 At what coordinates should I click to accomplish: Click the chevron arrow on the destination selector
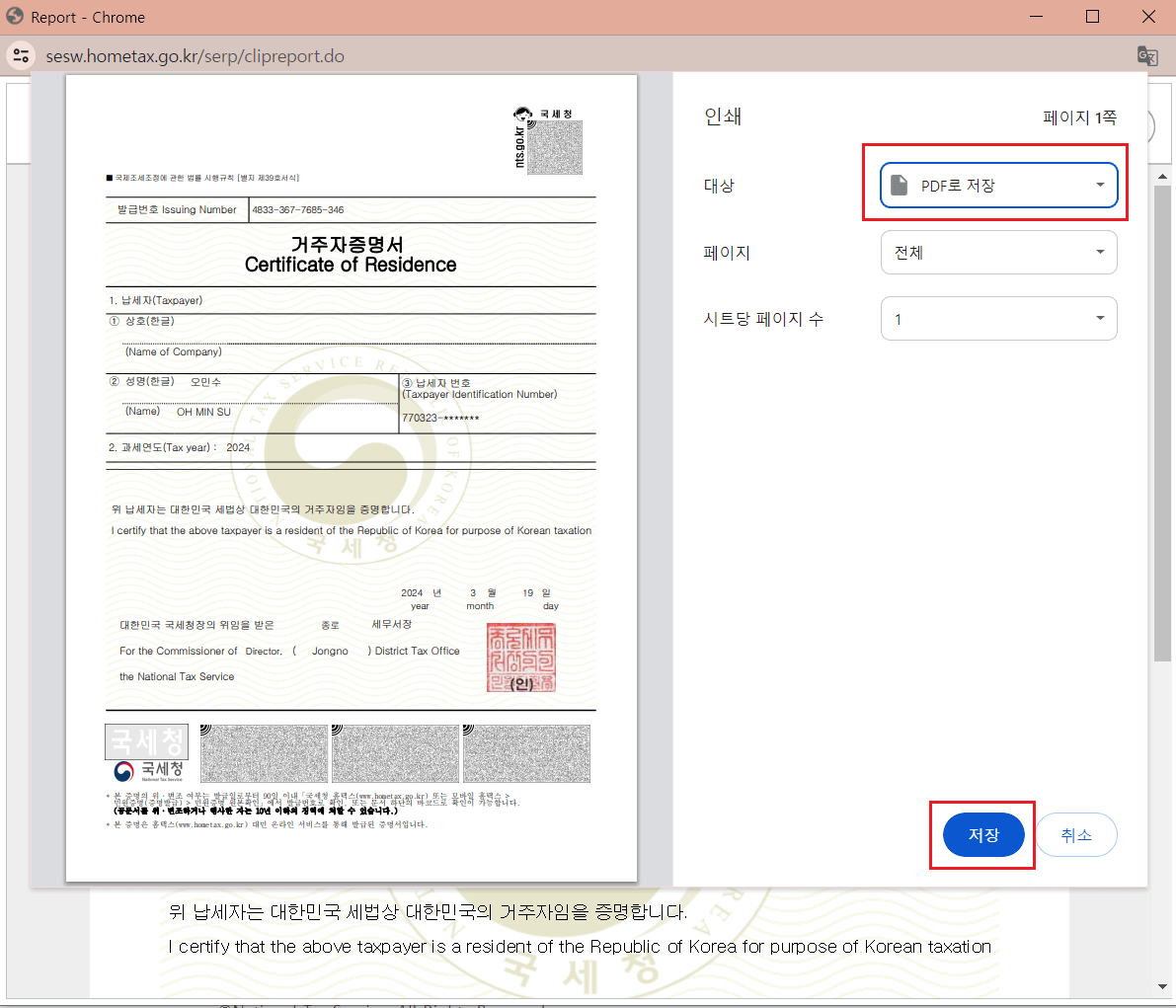point(1099,185)
